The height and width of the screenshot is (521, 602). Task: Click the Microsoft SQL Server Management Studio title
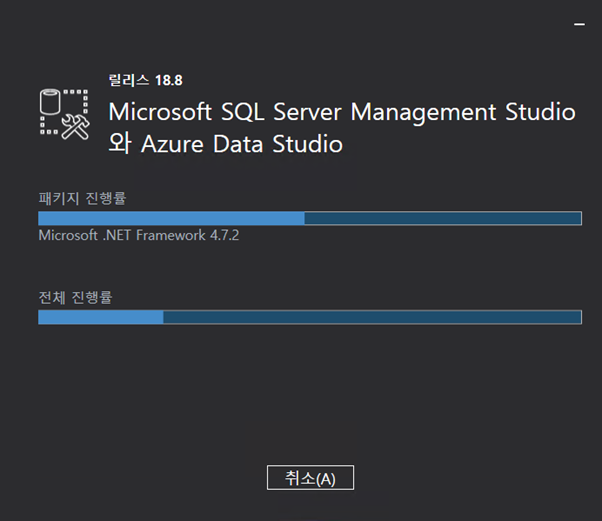click(342, 112)
